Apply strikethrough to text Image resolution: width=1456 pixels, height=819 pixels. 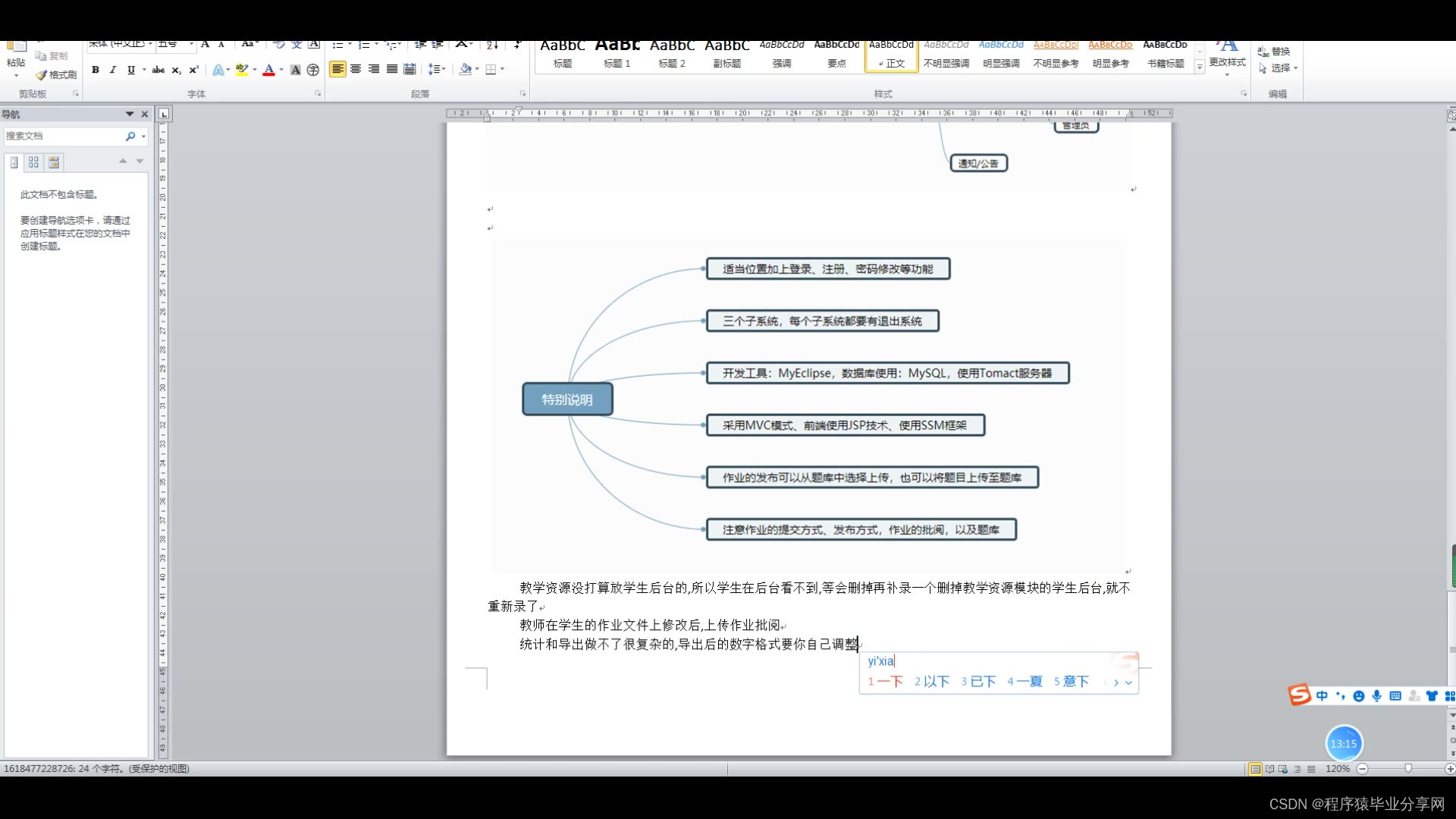coord(158,70)
